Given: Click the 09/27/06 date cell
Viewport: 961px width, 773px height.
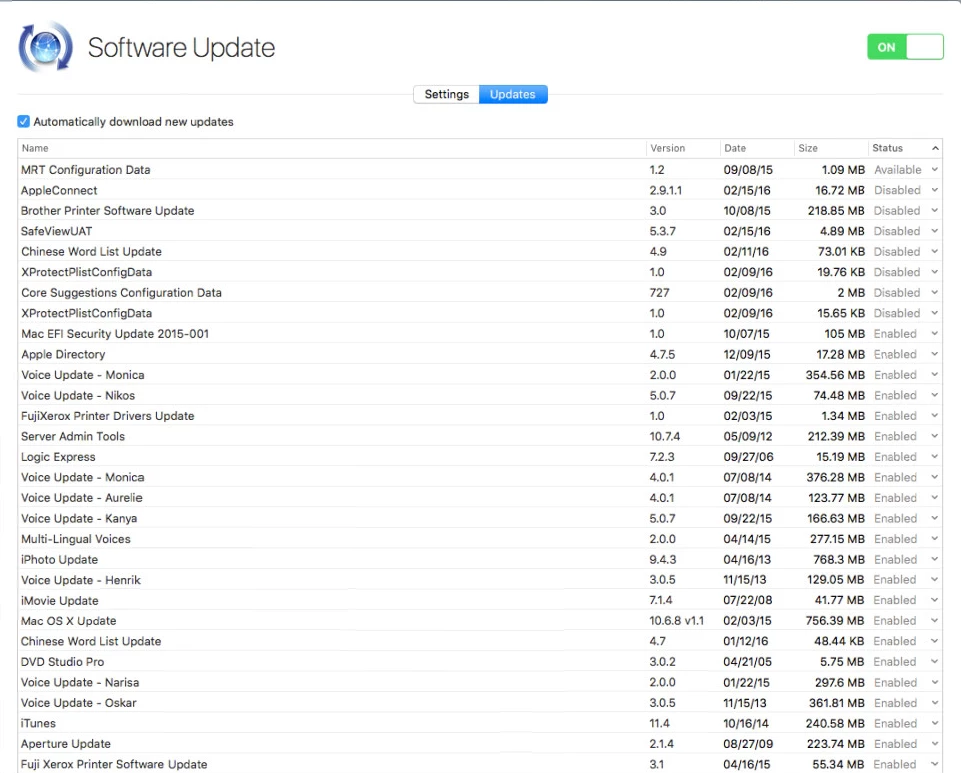Looking at the screenshot, I should [748, 457].
